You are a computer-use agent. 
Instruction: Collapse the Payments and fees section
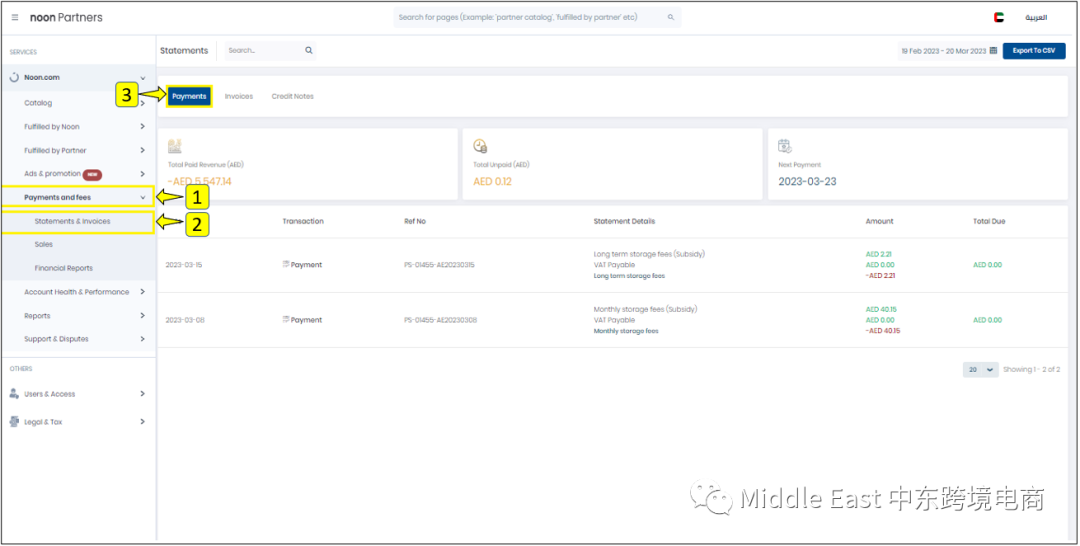coord(143,198)
